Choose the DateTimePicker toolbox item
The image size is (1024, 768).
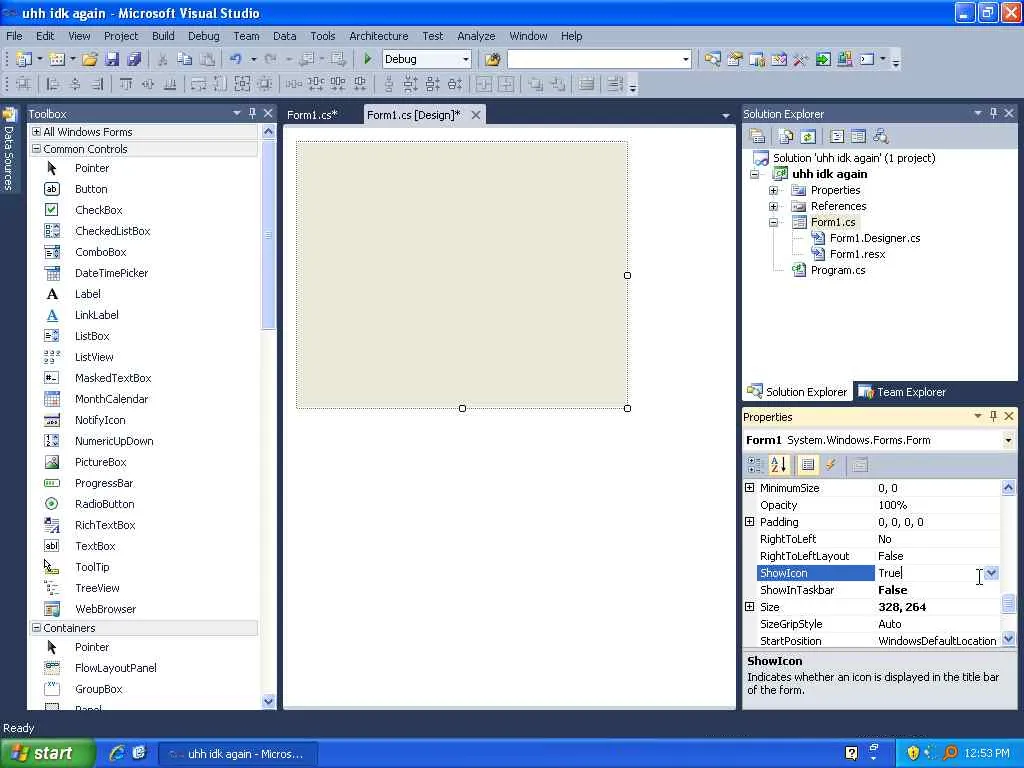(111, 273)
